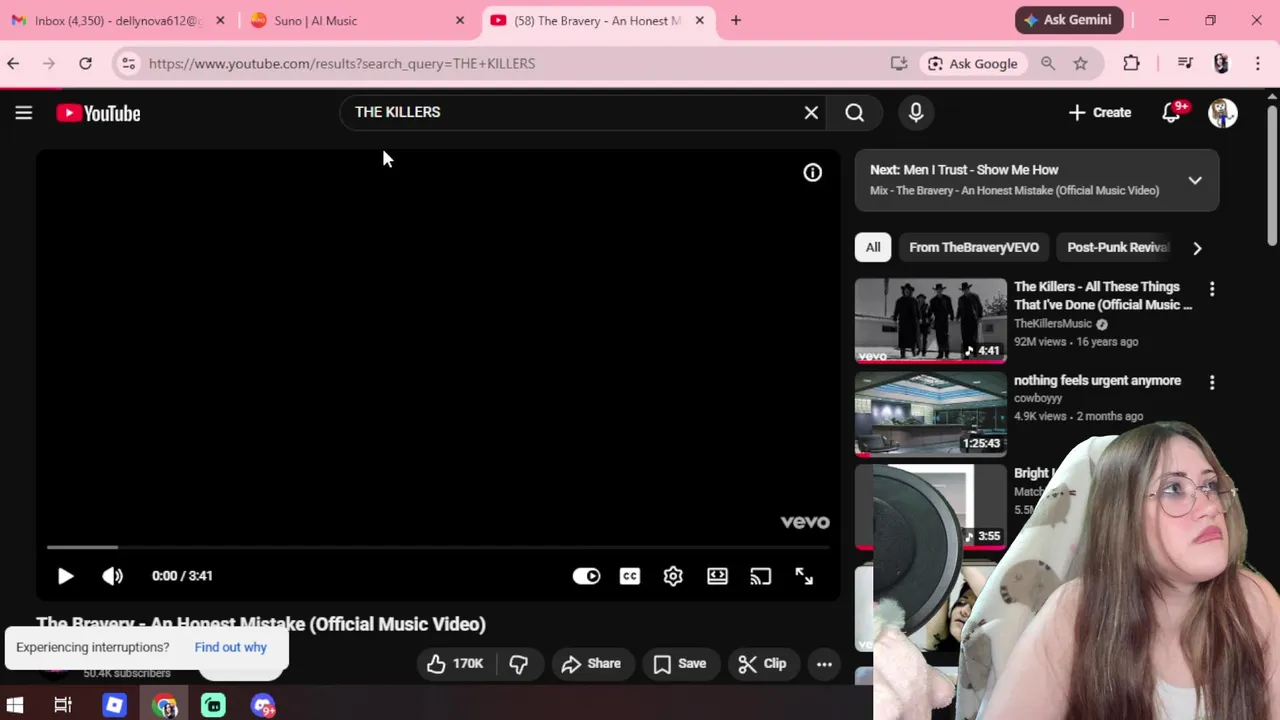The height and width of the screenshot is (720, 1280).
Task: Bookmark this page with the star
Action: tap(1080, 63)
